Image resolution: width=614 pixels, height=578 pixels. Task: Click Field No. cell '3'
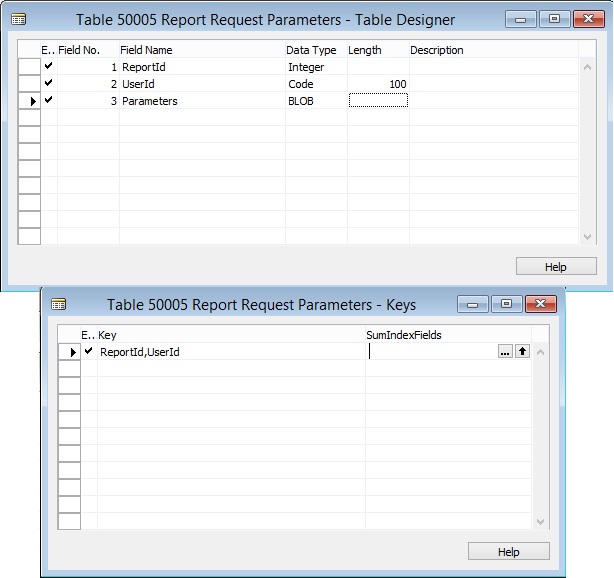tap(88, 101)
